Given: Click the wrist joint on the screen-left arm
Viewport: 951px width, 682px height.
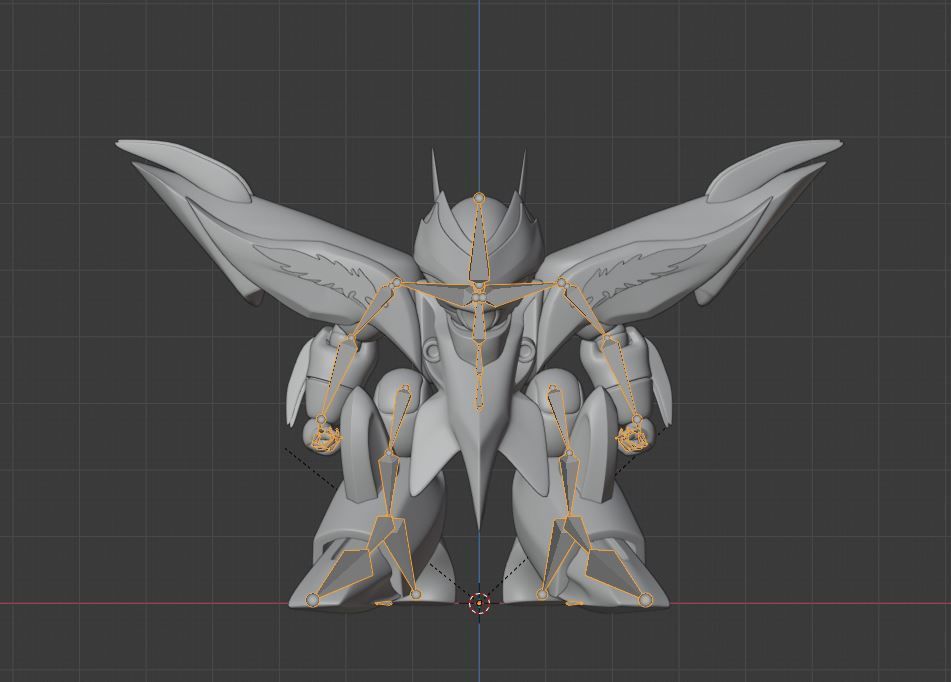Looking at the screenshot, I should tap(321, 419).
